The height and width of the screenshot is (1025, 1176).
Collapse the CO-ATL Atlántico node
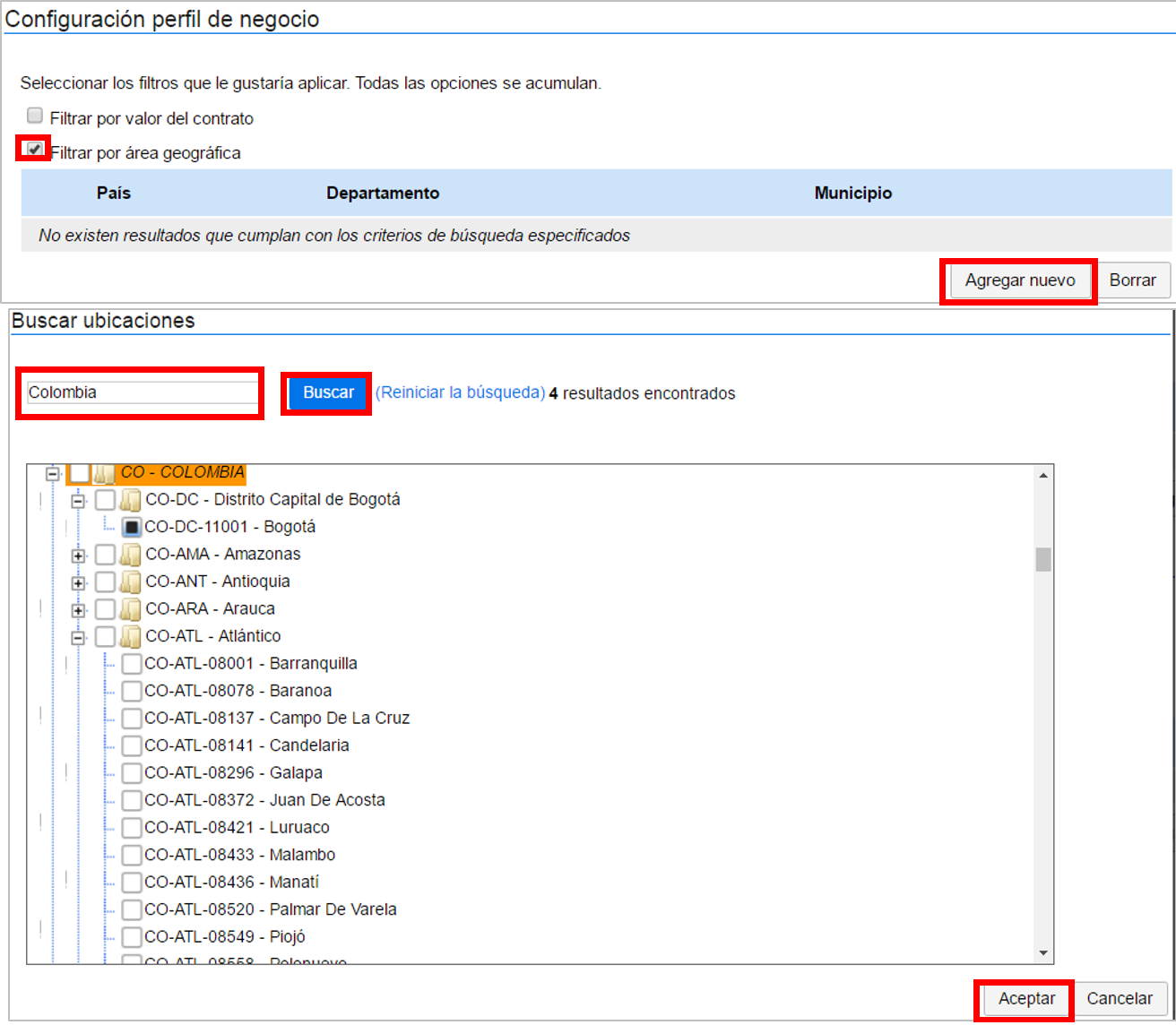click(79, 638)
